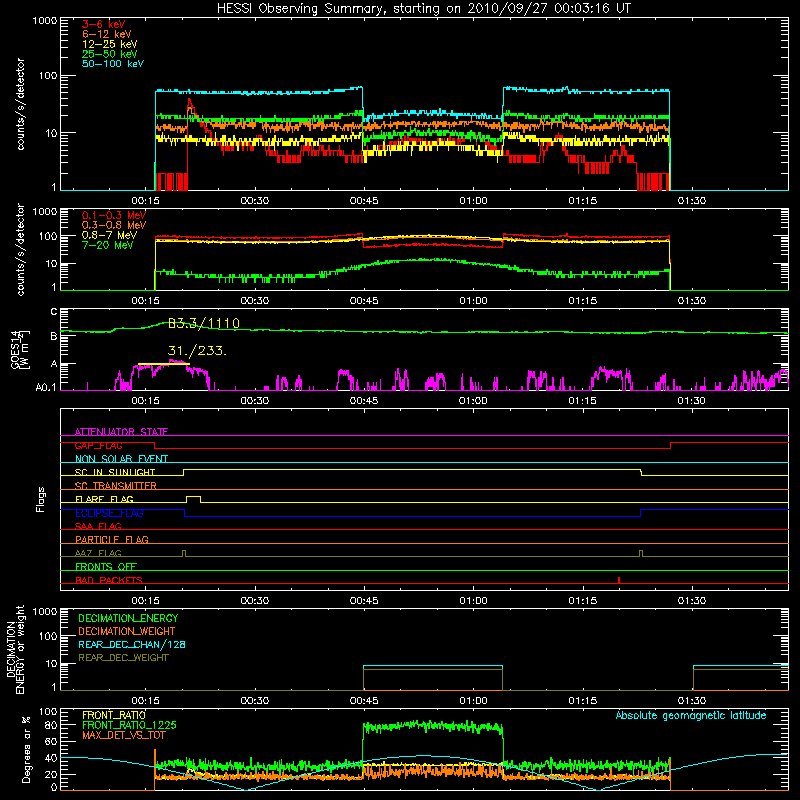Select the cyan 50-100 keV legend label

click(x=113, y=64)
